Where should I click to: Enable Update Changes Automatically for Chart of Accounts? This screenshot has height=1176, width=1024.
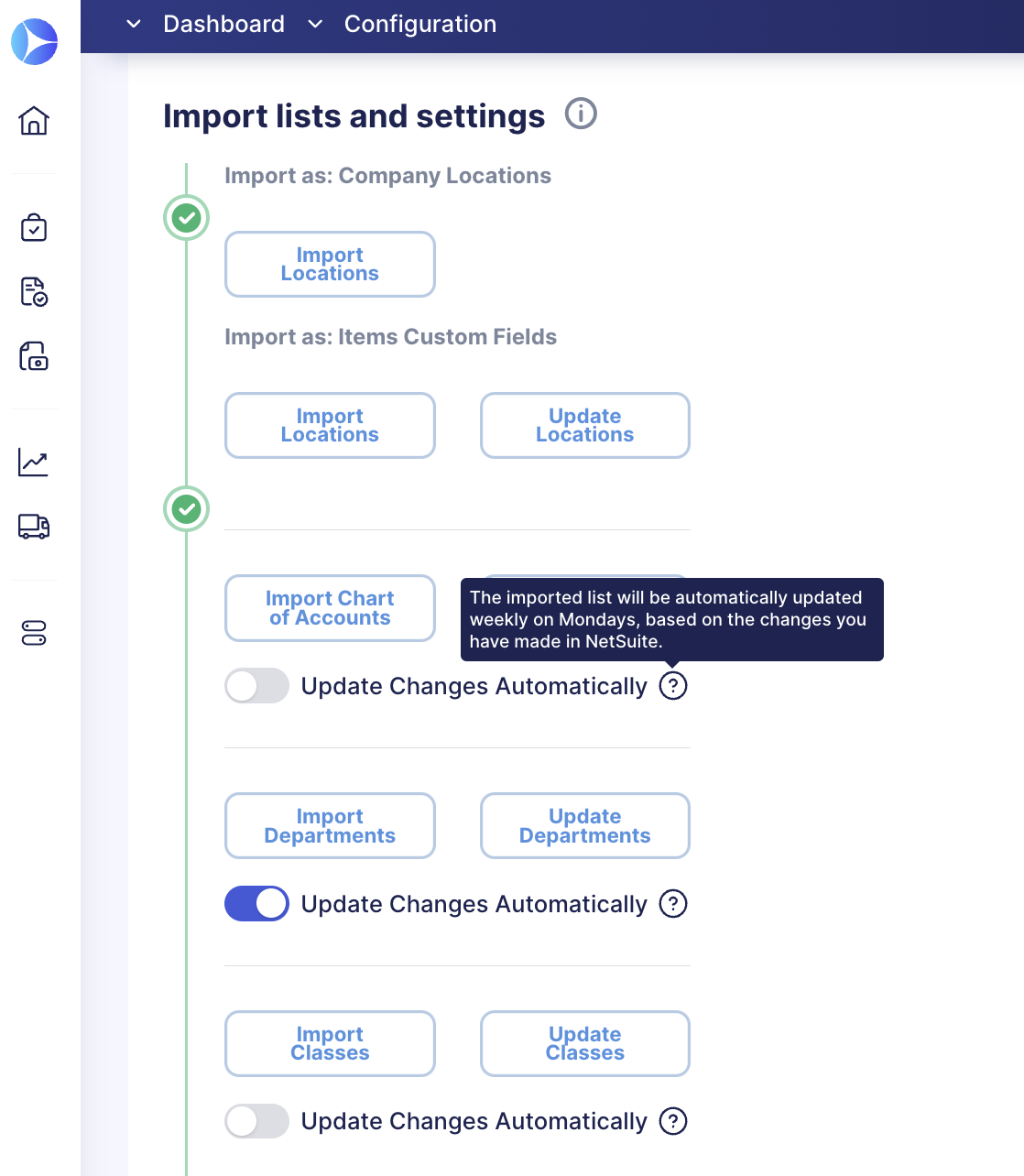pyautogui.click(x=256, y=685)
